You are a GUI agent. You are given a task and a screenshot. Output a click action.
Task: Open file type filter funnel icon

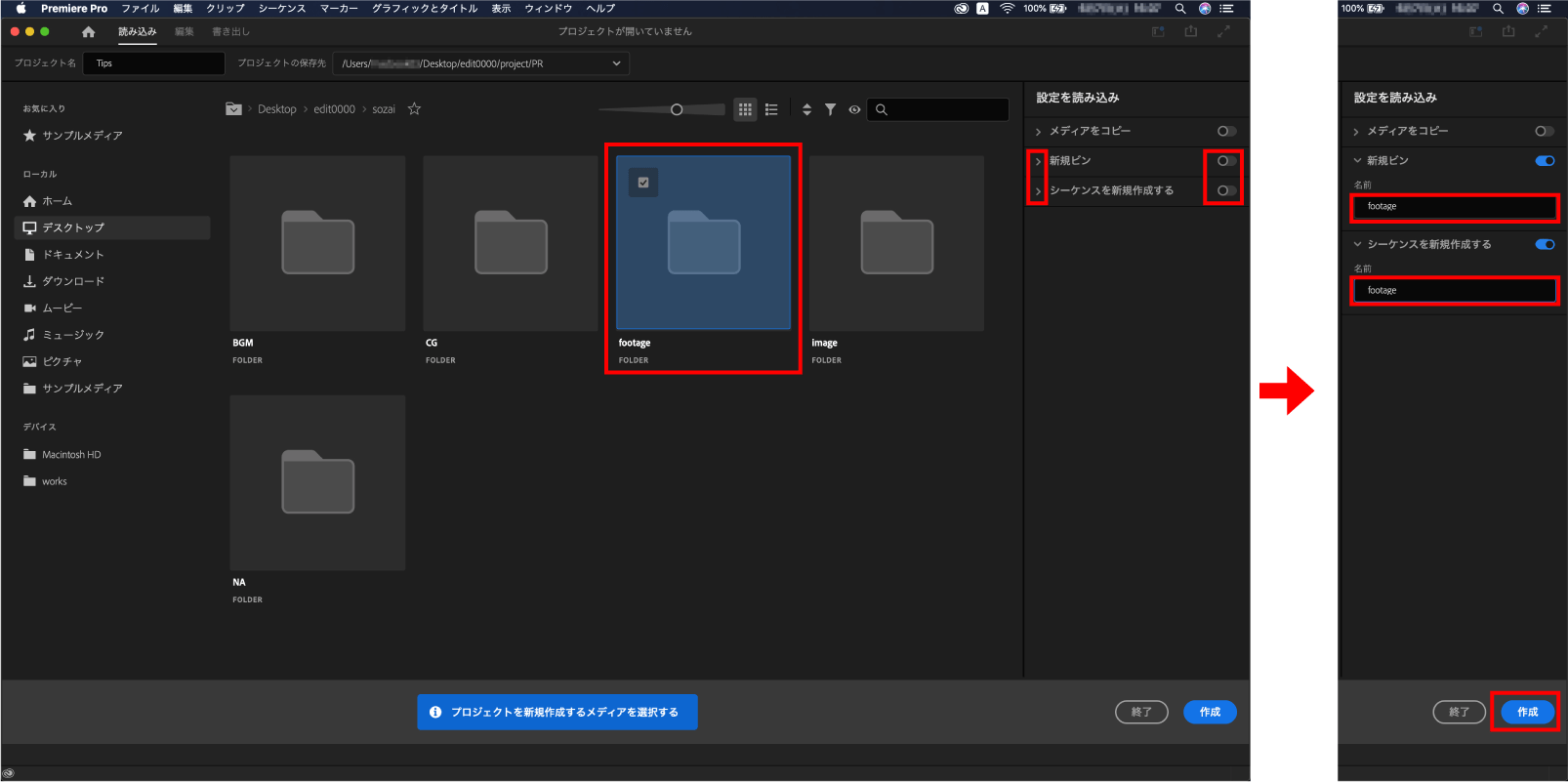tap(830, 110)
